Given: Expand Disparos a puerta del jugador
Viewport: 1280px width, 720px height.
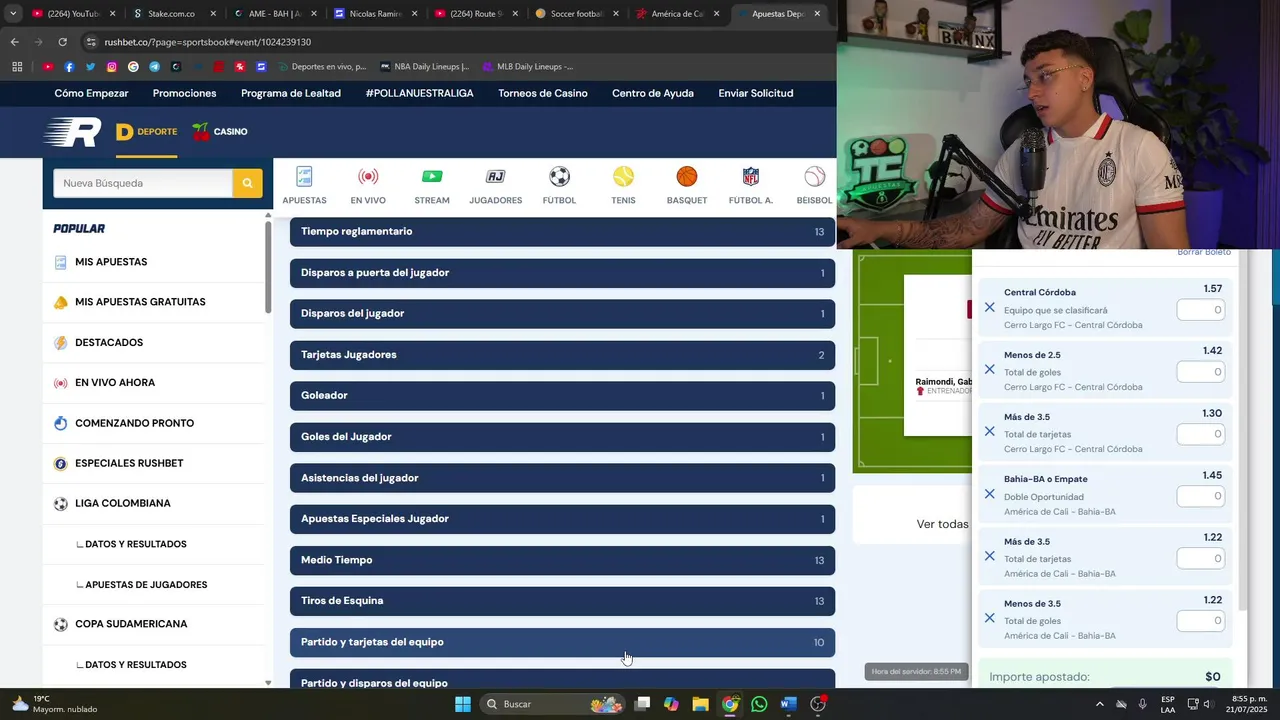Looking at the screenshot, I should (562, 273).
